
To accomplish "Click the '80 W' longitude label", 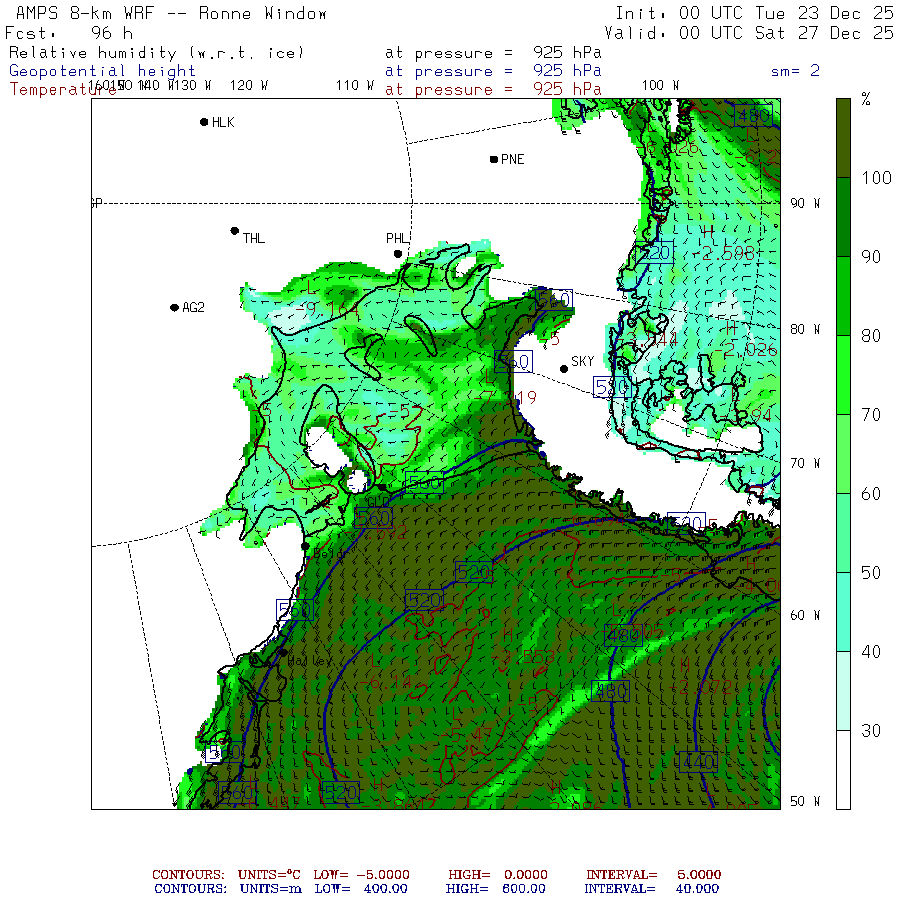I will click(x=805, y=329).
